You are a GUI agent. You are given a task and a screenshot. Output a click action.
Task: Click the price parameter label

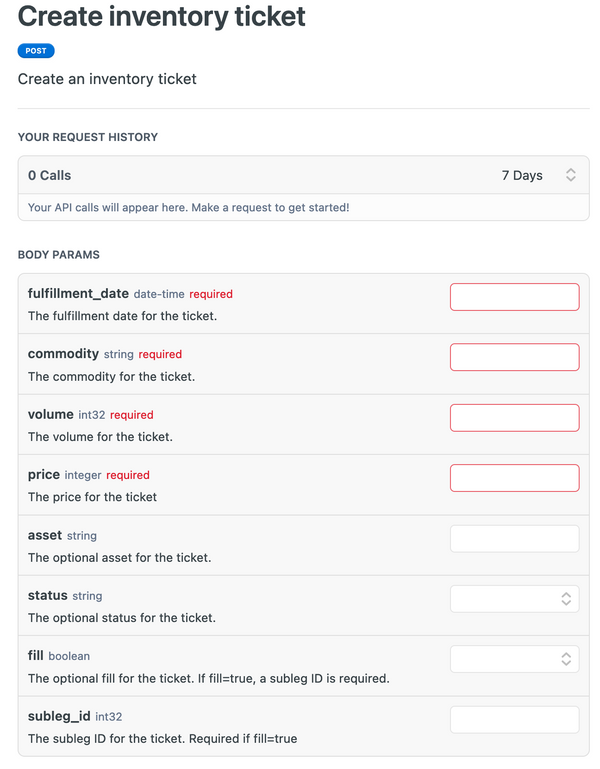(x=44, y=475)
